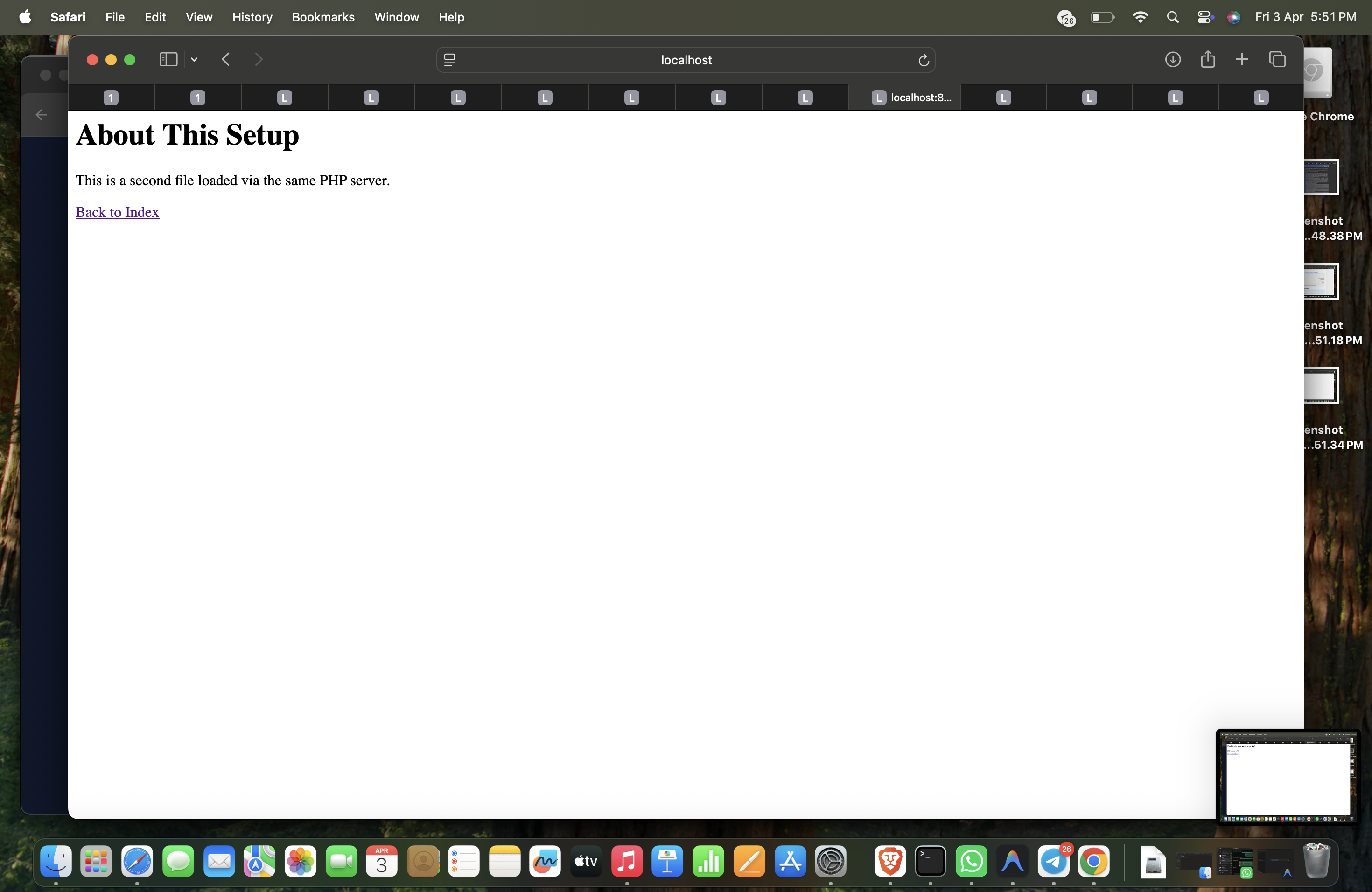
Task: Click the page menu icon in address bar
Action: point(450,60)
